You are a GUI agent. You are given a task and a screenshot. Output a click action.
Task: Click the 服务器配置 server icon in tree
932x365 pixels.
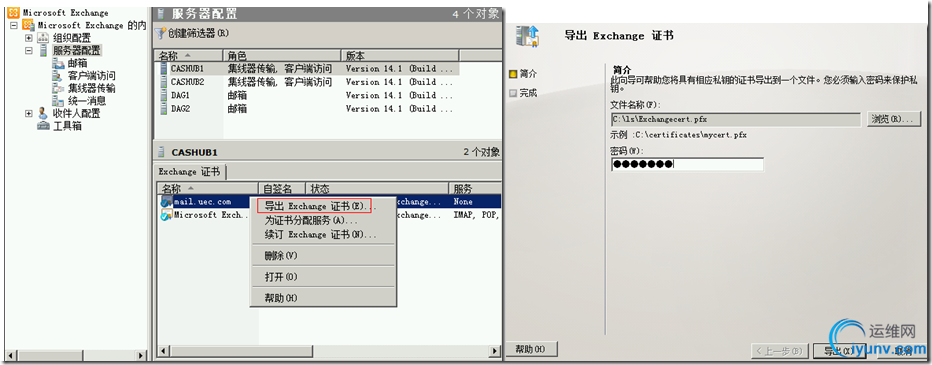coord(43,51)
